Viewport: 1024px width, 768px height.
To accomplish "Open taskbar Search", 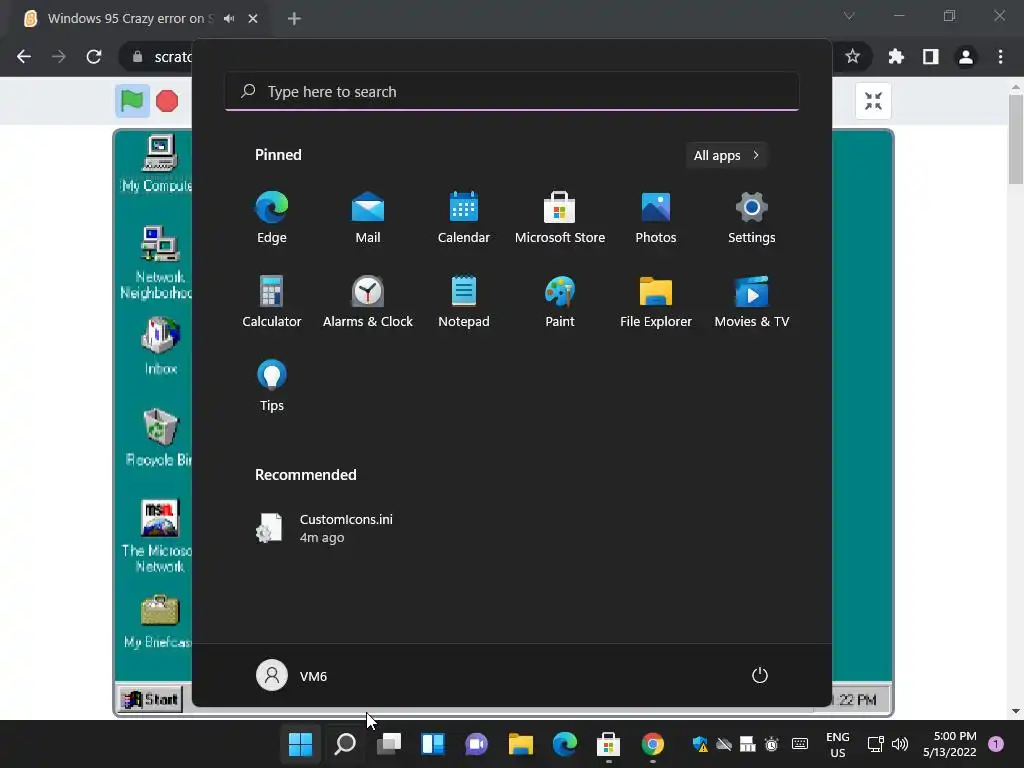I will click(345, 744).
